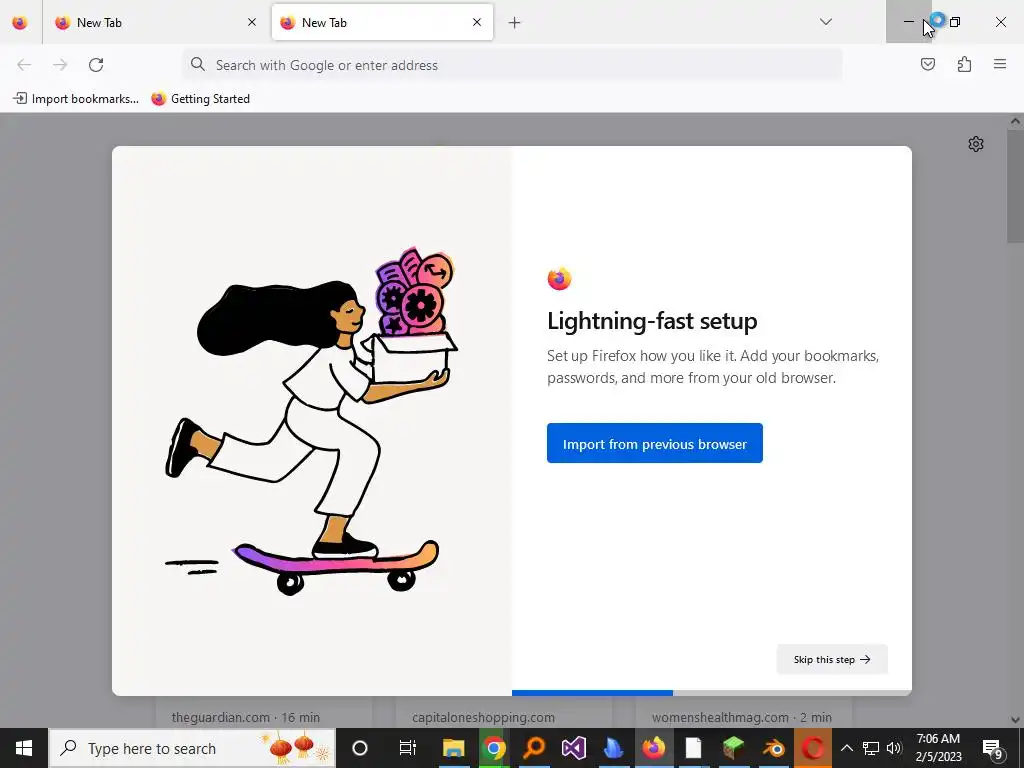Image resolution: width=1024 pixels, height=768 pixels.
Task: Restore down the Firefox window
Action: click(955, 22)
